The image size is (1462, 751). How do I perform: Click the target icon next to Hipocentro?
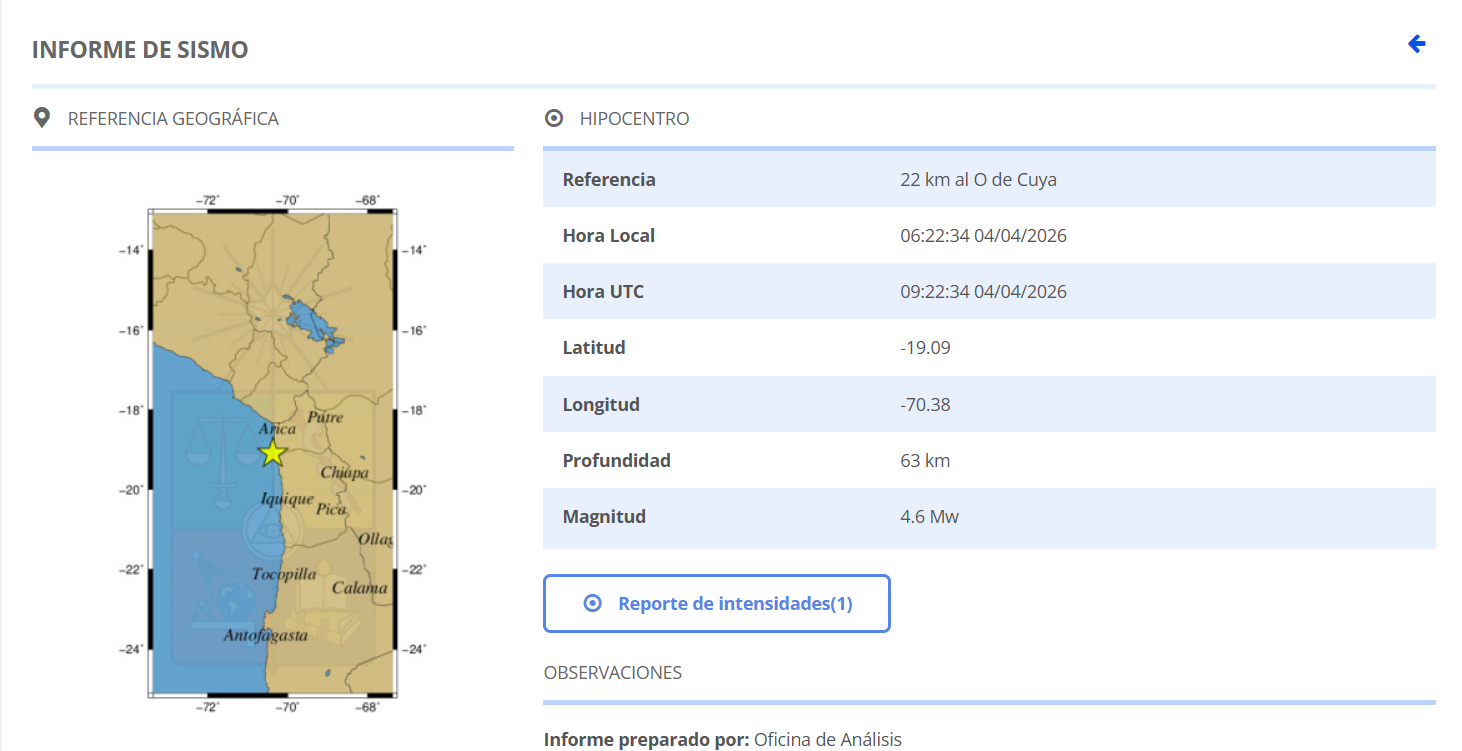coord(553,119)
